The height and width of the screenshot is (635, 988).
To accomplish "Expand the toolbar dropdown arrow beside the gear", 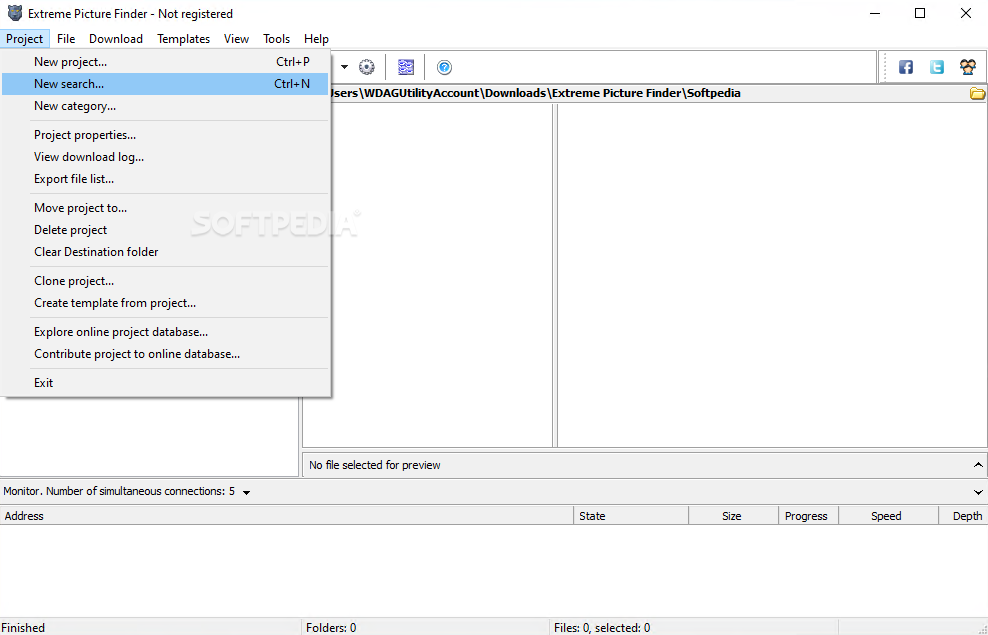I will tap(344, 67).
